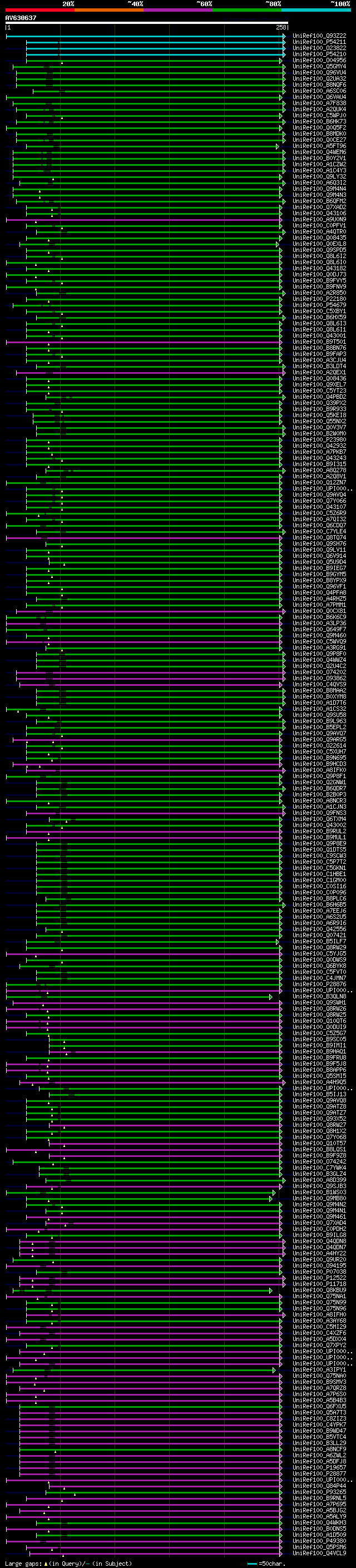Select the orange ~40% color legend bar
356x1568 pixels.
[109, 10]
